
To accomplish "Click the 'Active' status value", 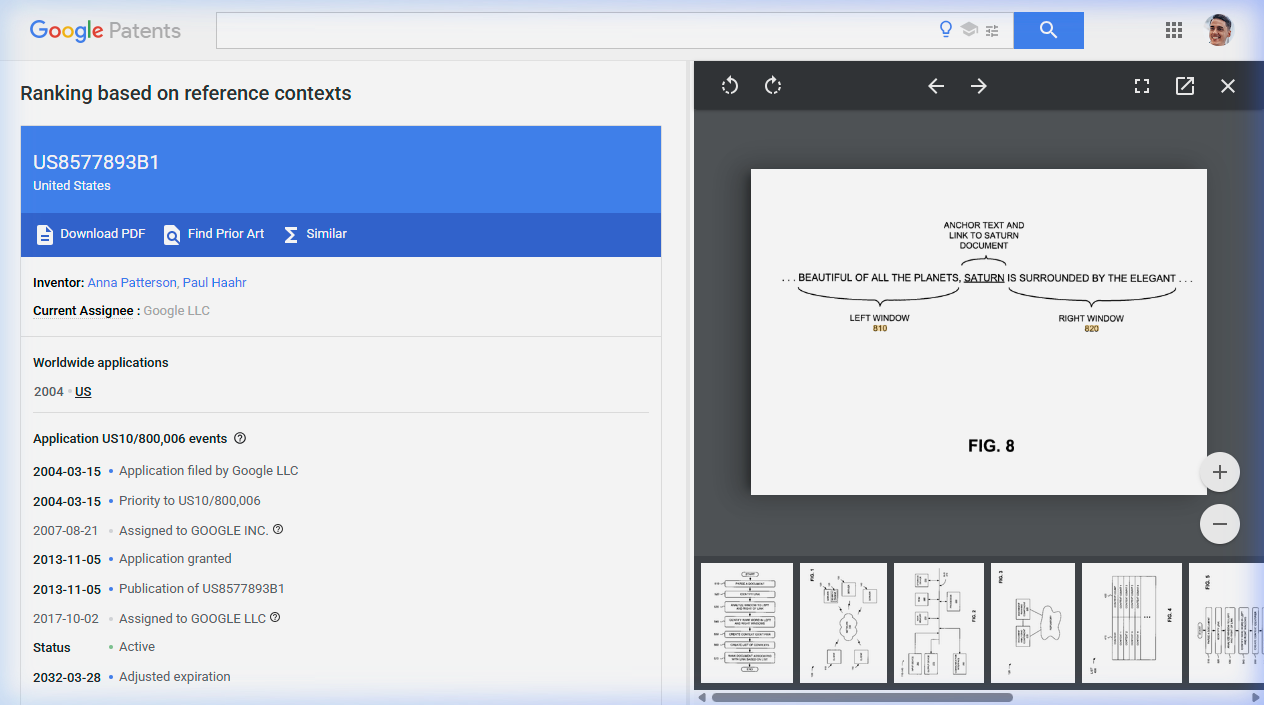I will point(137,647).
